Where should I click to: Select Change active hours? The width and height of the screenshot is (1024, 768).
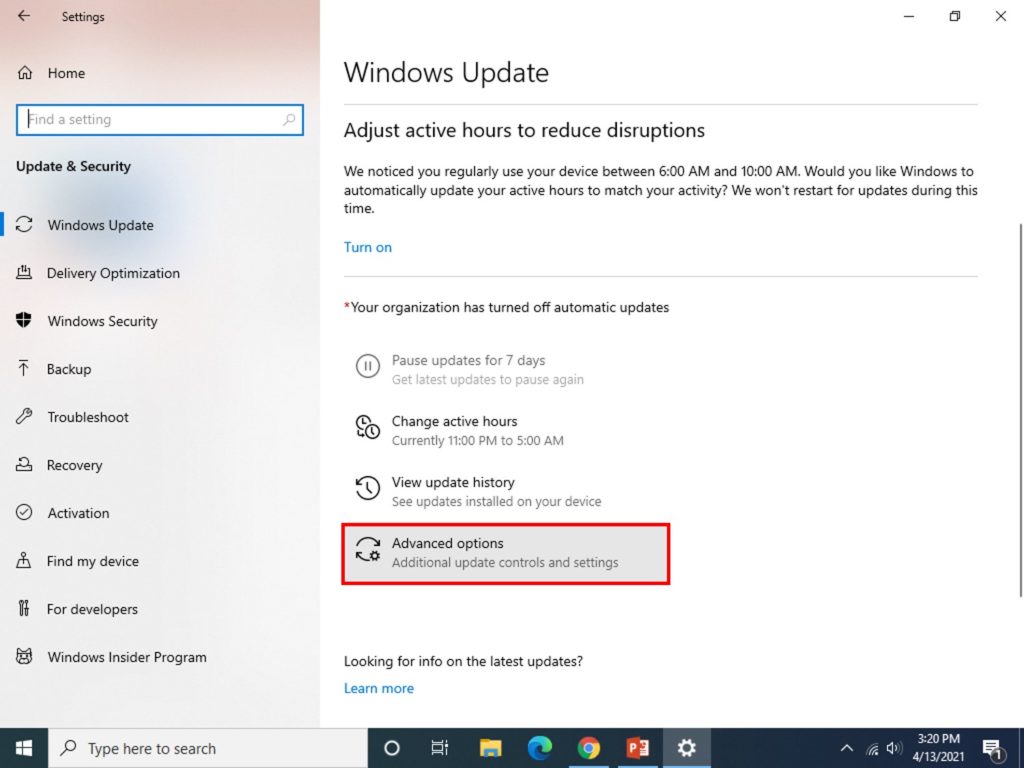click(x=506, y=430)
